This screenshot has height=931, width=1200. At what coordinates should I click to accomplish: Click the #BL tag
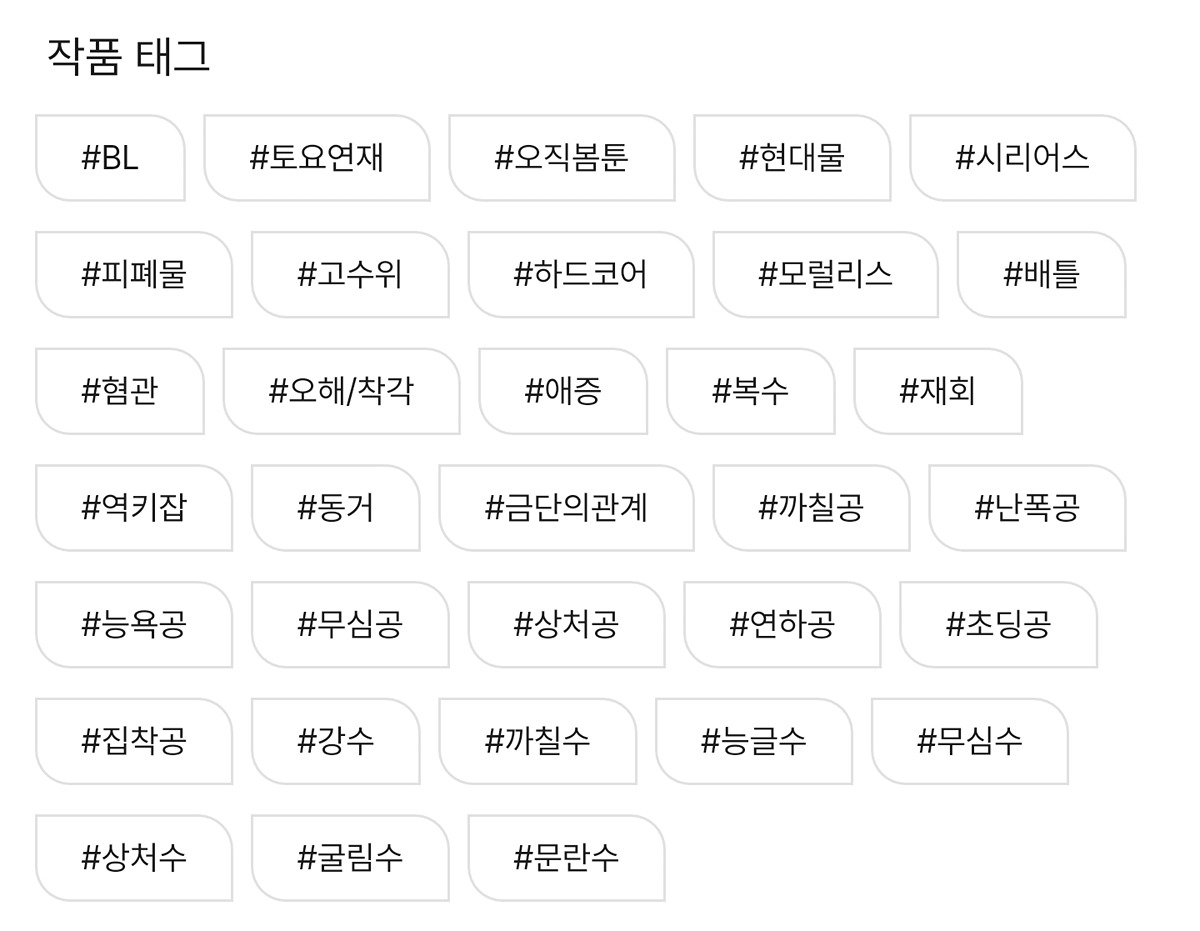110,158
